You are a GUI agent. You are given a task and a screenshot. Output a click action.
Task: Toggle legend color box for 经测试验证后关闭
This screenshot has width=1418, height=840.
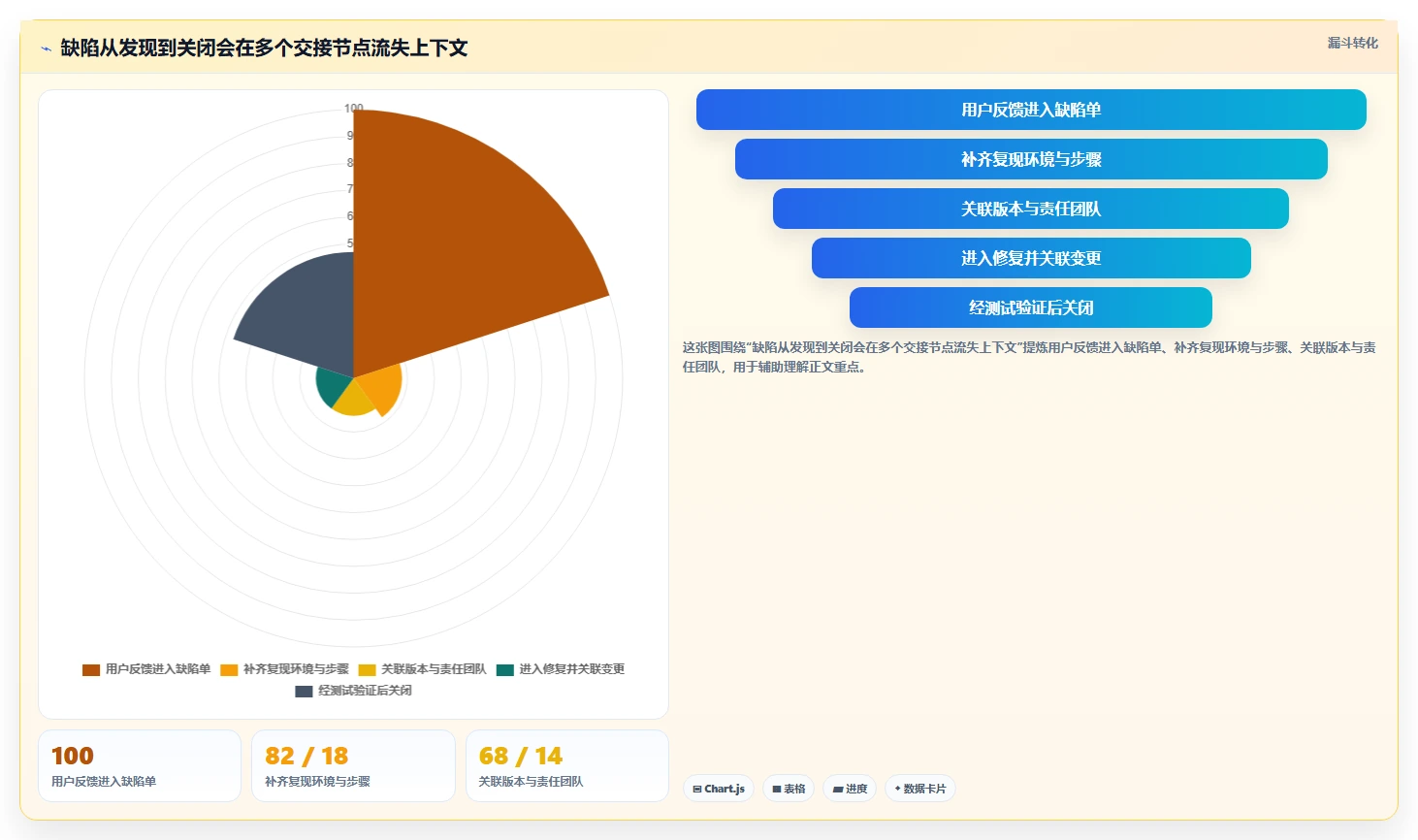click(304, 691)
